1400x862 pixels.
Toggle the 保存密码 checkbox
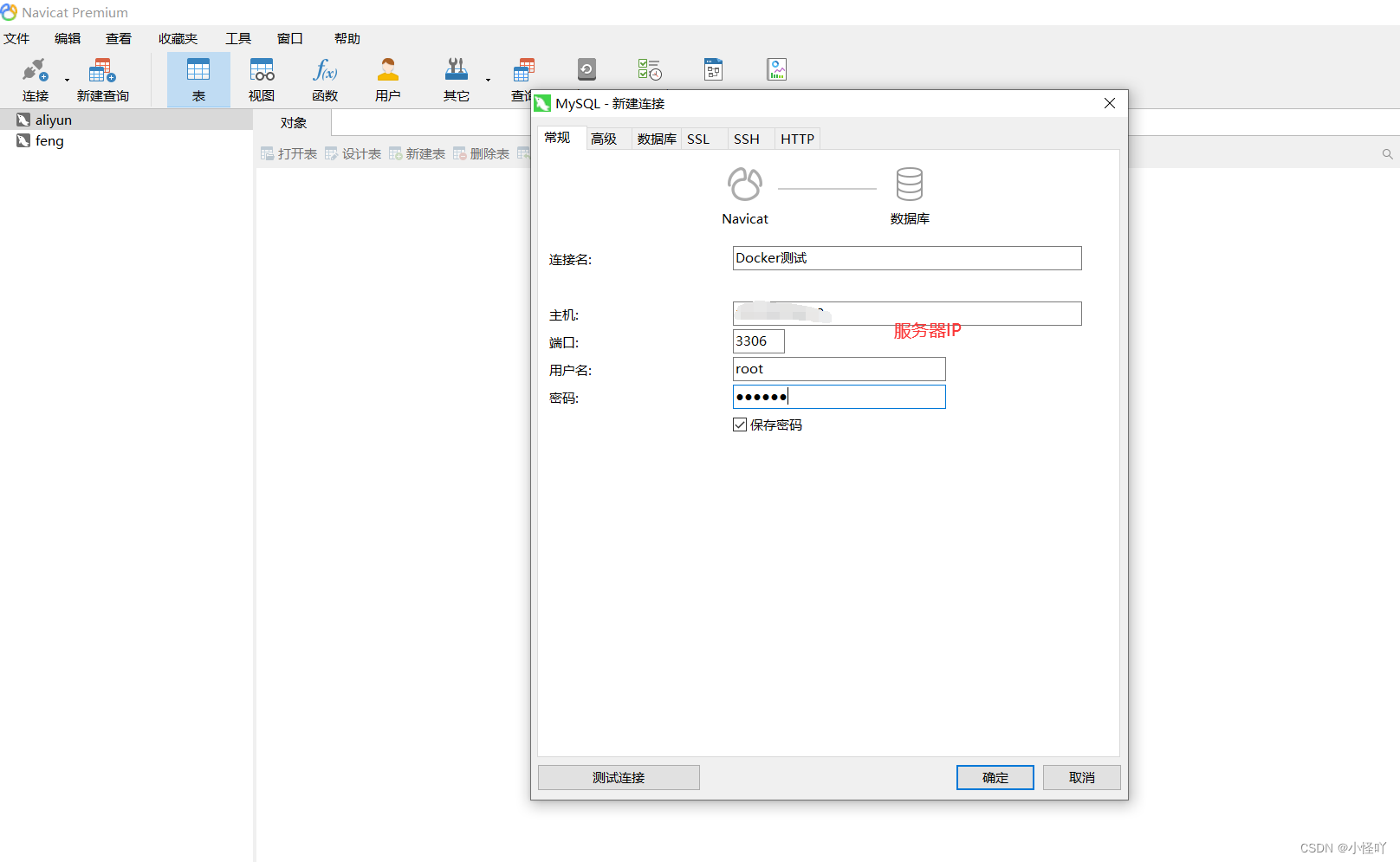[x=740, y=425]
